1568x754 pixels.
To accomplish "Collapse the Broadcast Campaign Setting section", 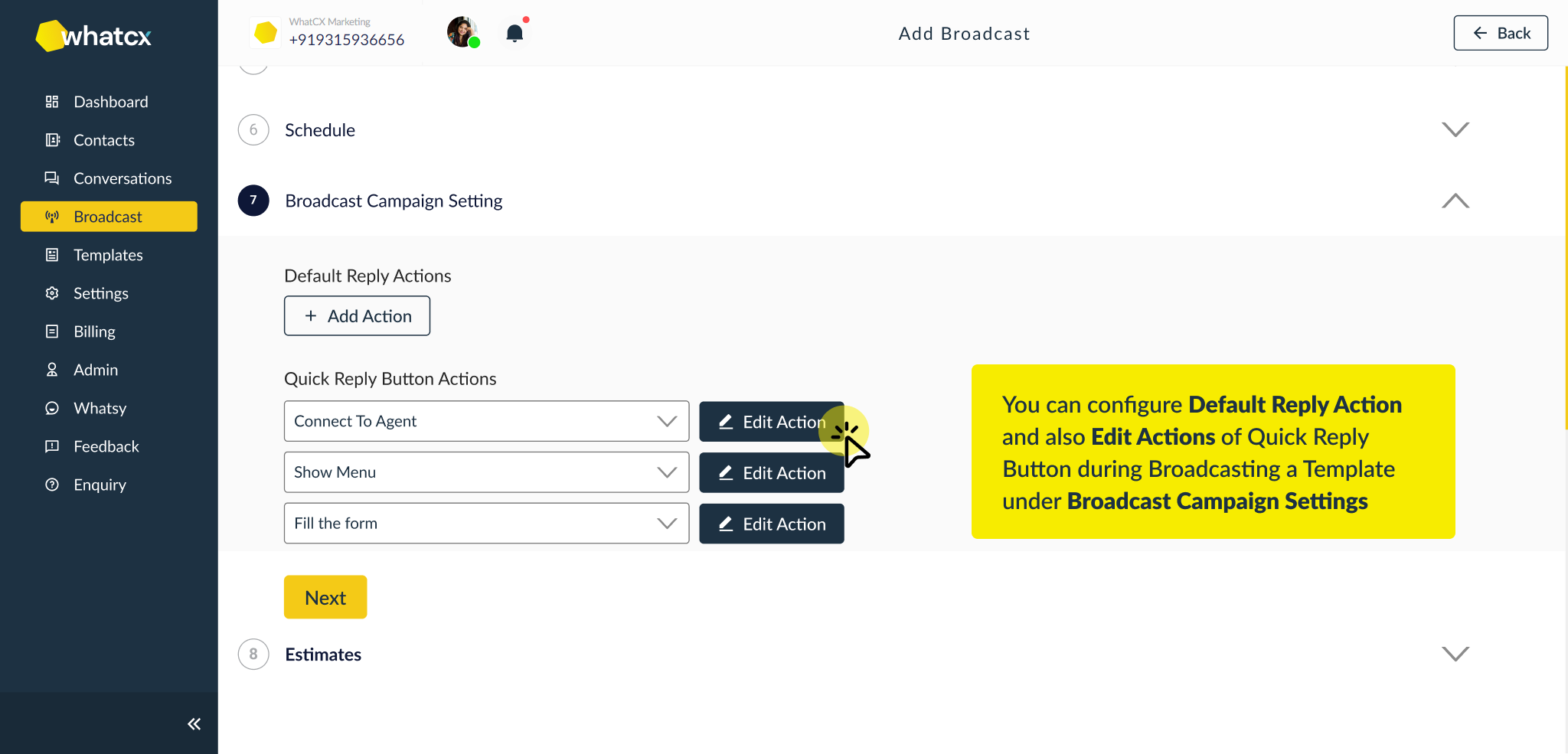I will (1455, 201).
